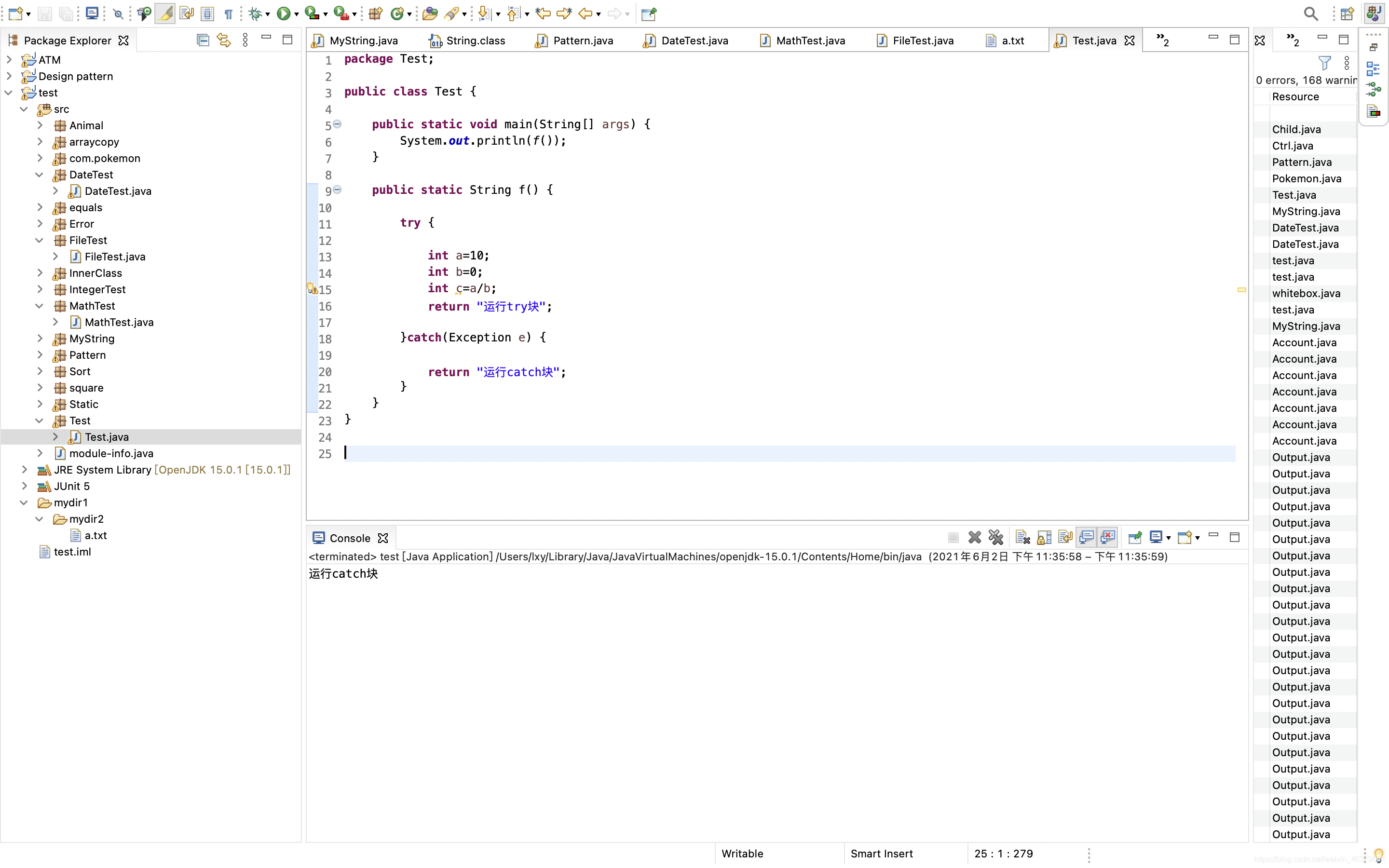1389x868 pixels.
Task: Open the Run button dropdown arrow
Action: (x=297, y=14)
